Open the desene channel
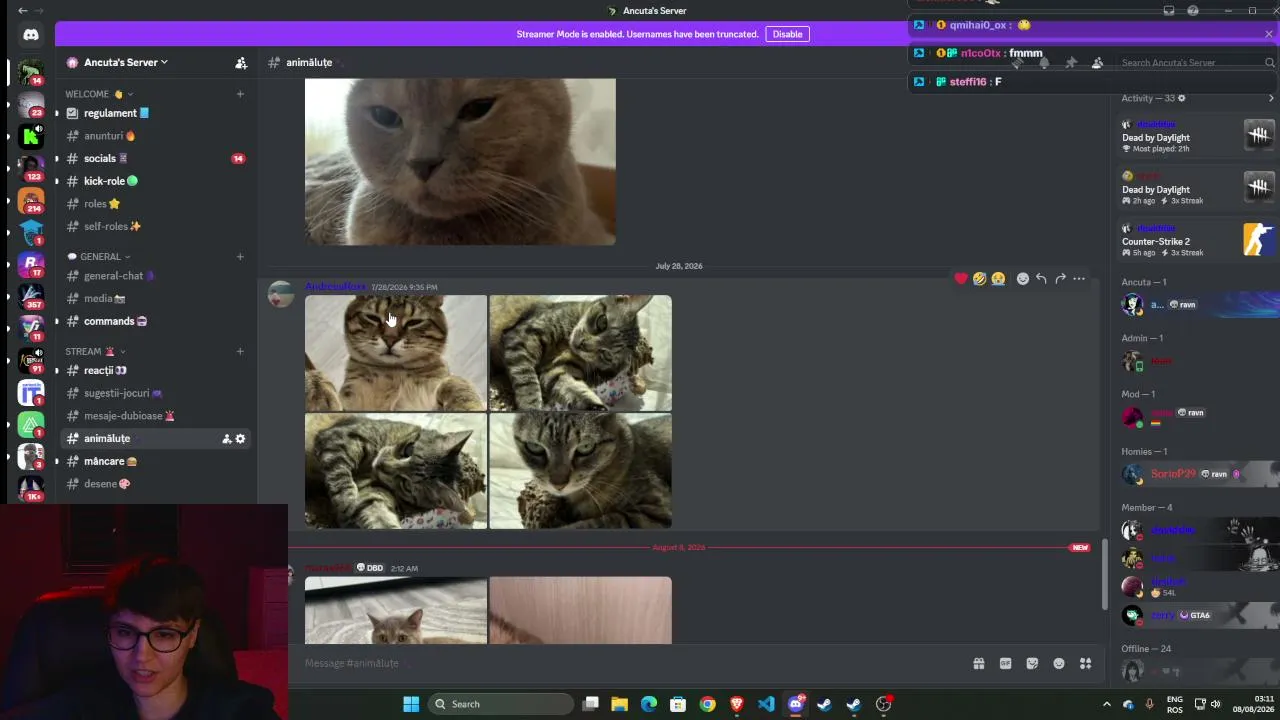 (157, 484)
